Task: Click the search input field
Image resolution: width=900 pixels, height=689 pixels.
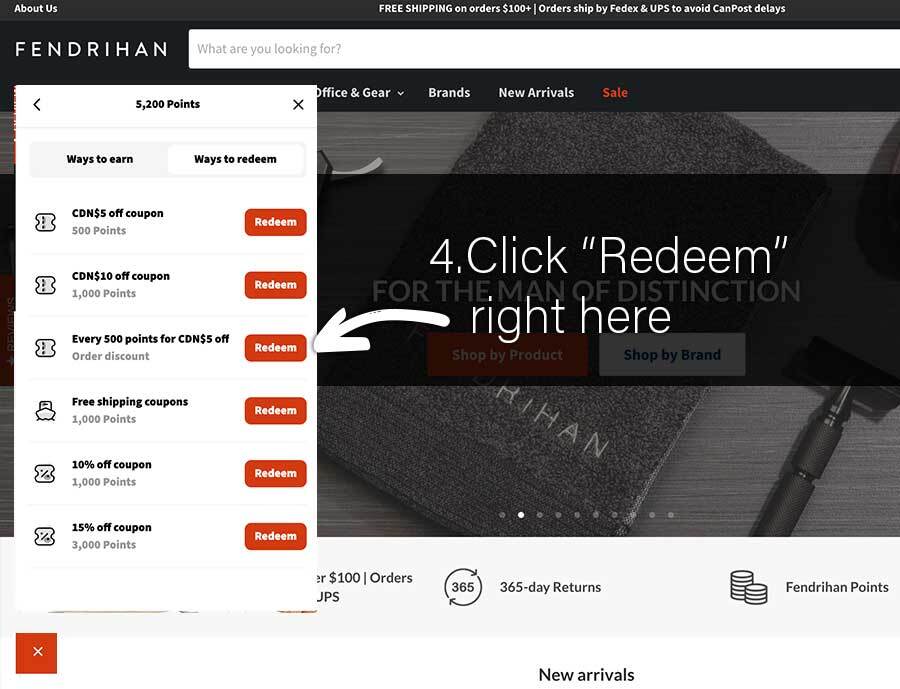Action: tap(544, 49)
